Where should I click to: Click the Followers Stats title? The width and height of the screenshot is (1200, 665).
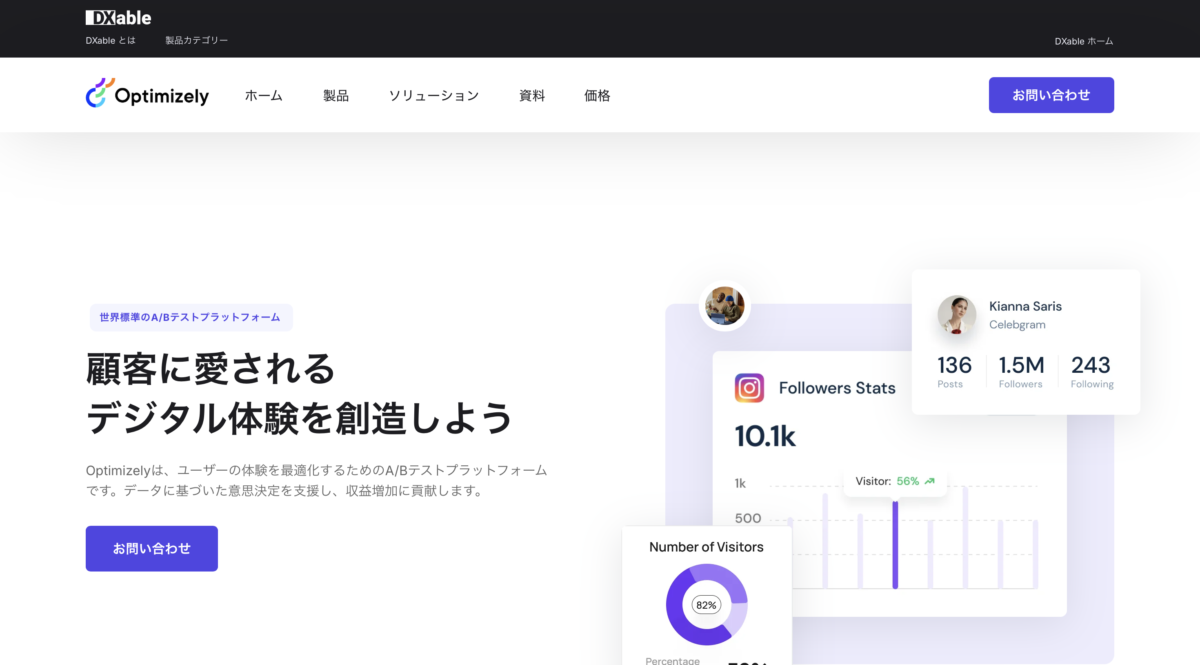click(x=837, y=388)
